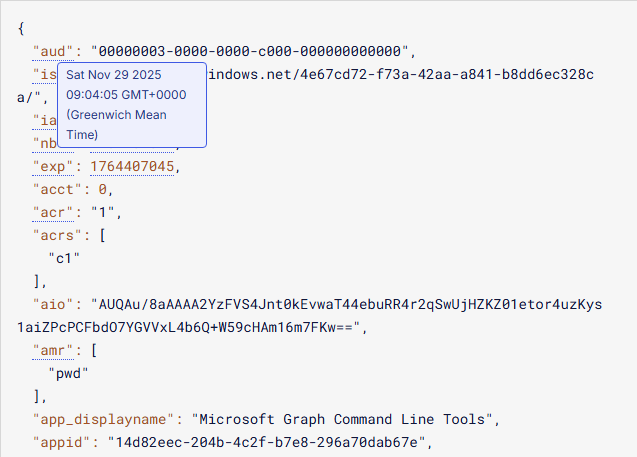Click the "acr" claim key
637x457 pixels.
pos(52,212)
